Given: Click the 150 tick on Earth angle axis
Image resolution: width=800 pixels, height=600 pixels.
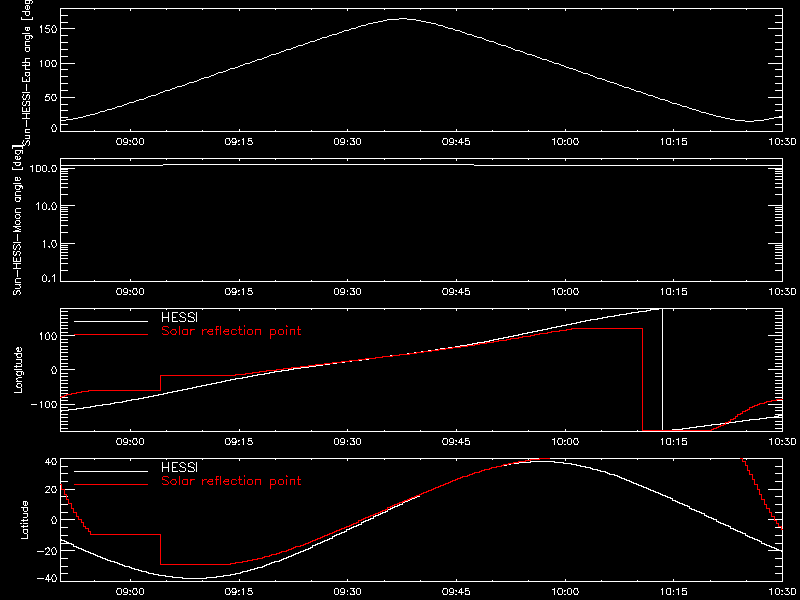Looking at the screenshot, I should pyautogui.click(x=47, y=29).
